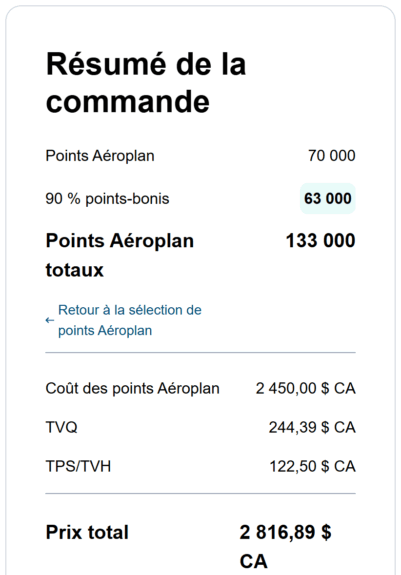Viewport: 401px width, 575px height.
Task: Click the TPS/TVH tax label
Action: 78,466
